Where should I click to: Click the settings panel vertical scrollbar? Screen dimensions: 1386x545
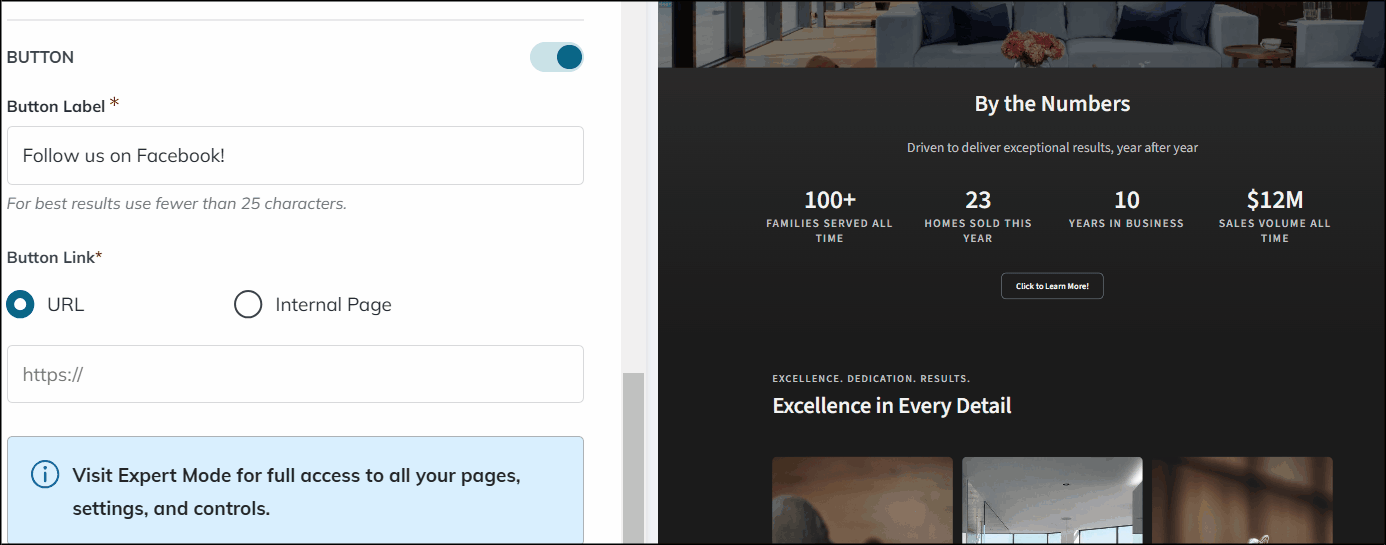[633, 458]
